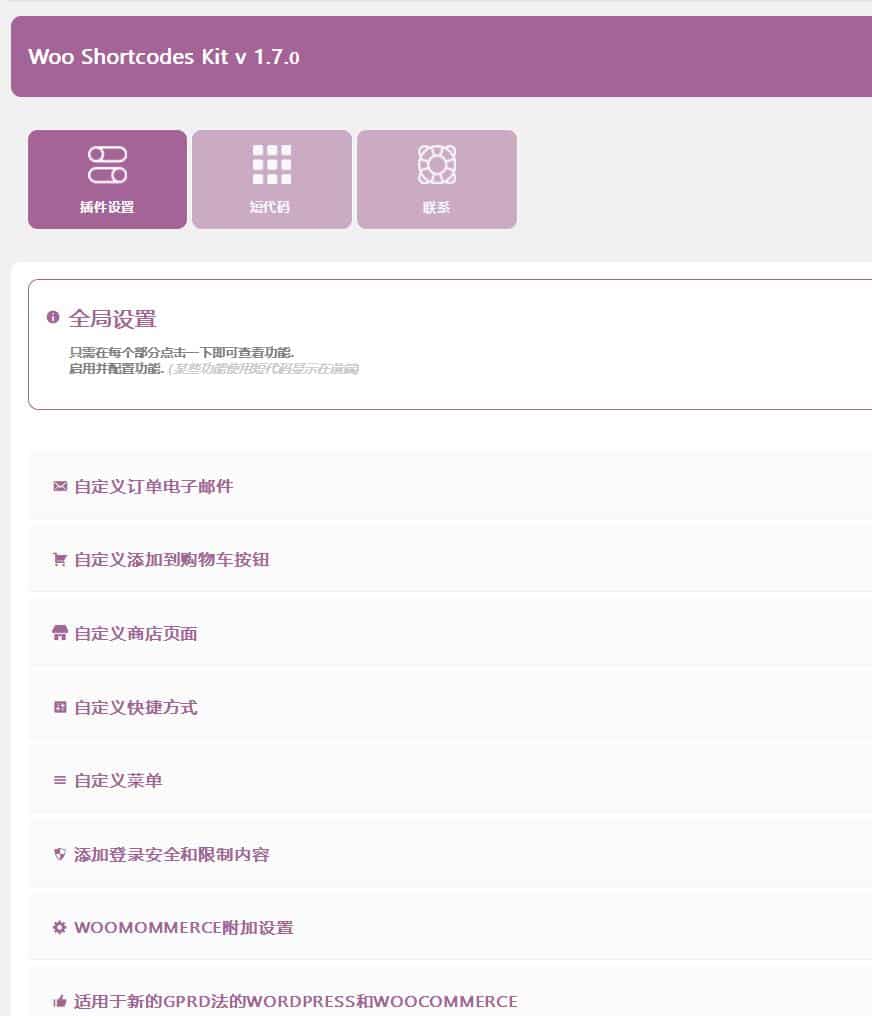Click the lifebuoy support icon
Viewport: 872px width, 1016px height.
[437, 165]
